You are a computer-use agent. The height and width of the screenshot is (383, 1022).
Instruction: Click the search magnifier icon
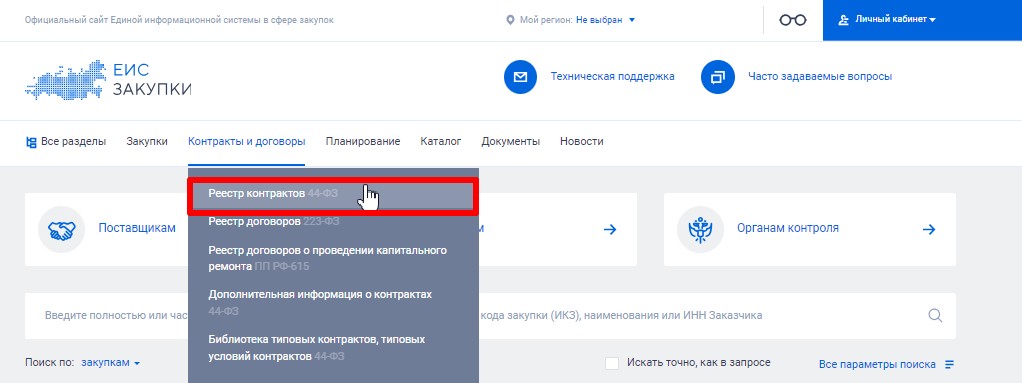pos(935,316)
